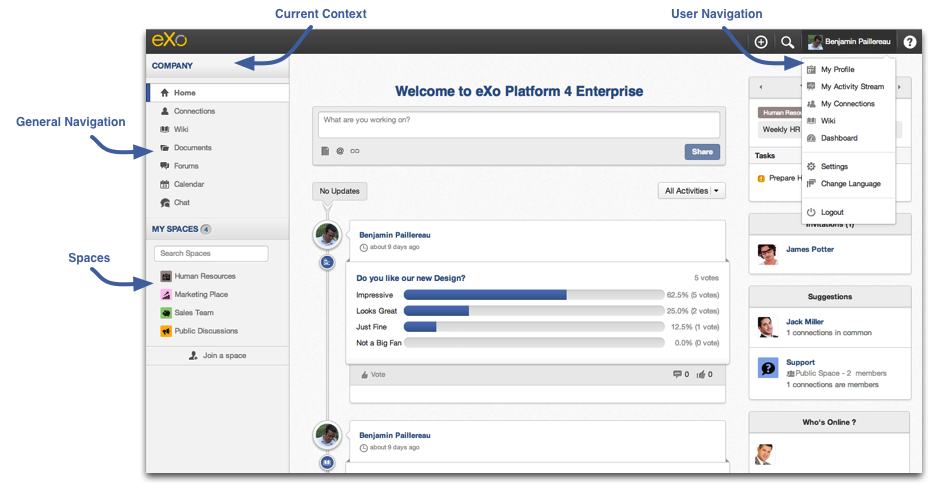This screenshot has height=490, width=939.
Task: Click Benjamin Paillereau name on poll post
Action: tap(395, 235)
